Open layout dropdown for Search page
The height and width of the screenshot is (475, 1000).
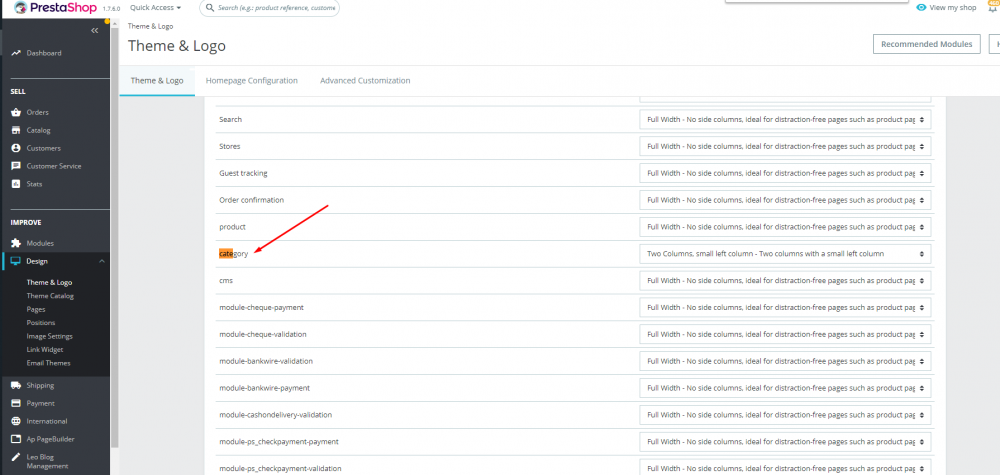click(x=785, y=119)
